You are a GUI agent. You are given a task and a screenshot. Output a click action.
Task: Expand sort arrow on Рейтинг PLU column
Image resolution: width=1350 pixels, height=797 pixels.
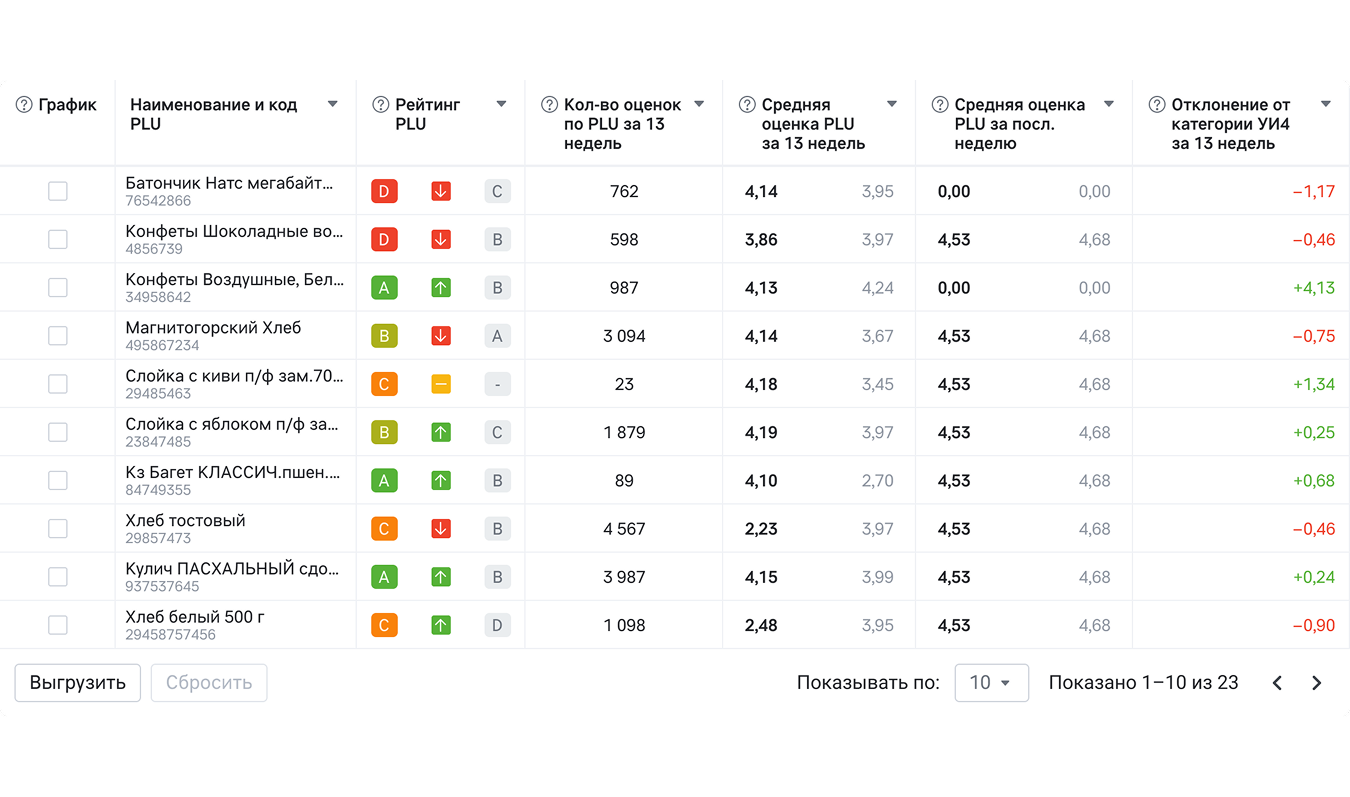[x=502, y=105]
